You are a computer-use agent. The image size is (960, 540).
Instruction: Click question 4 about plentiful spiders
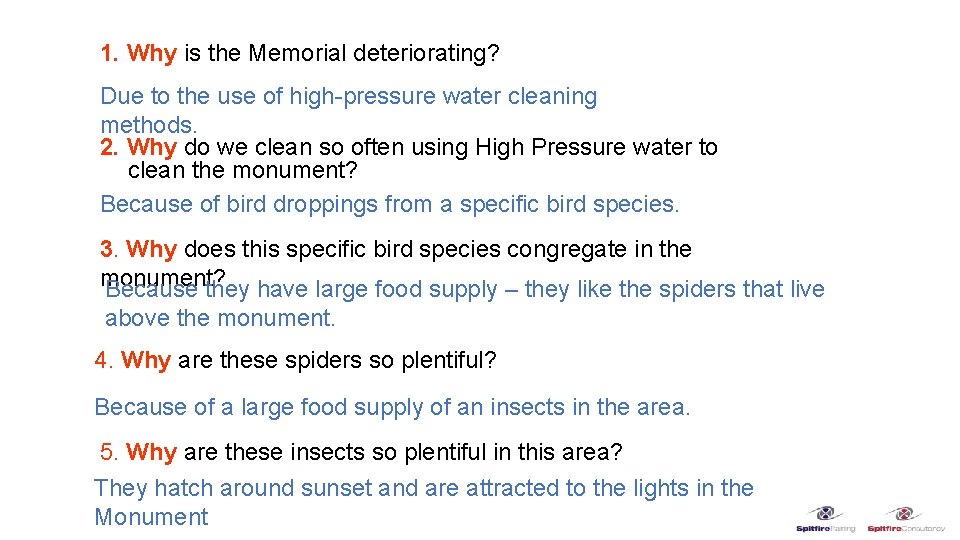[x=295, y=360]
